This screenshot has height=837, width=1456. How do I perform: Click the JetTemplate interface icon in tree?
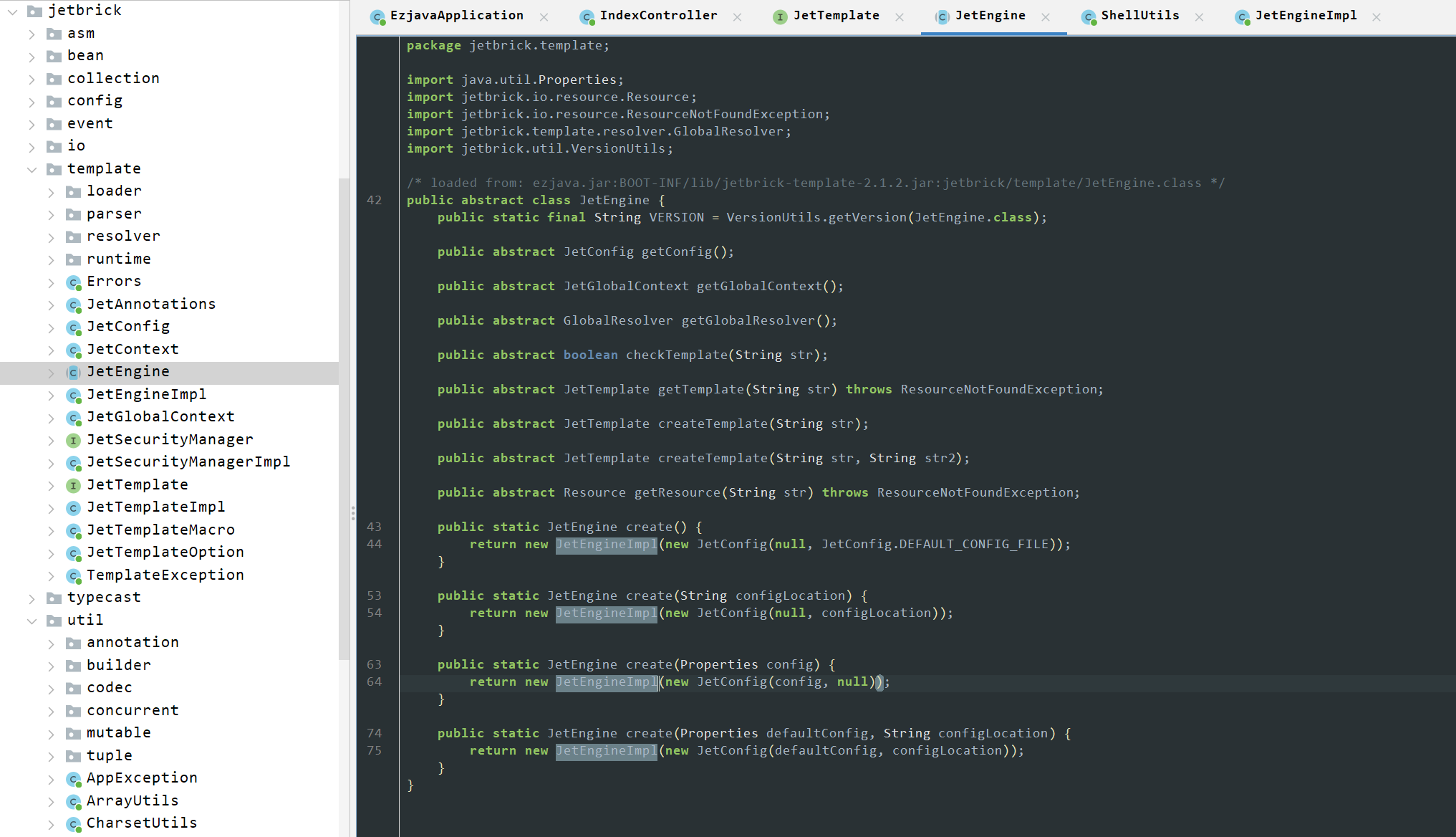pos(73,485)
